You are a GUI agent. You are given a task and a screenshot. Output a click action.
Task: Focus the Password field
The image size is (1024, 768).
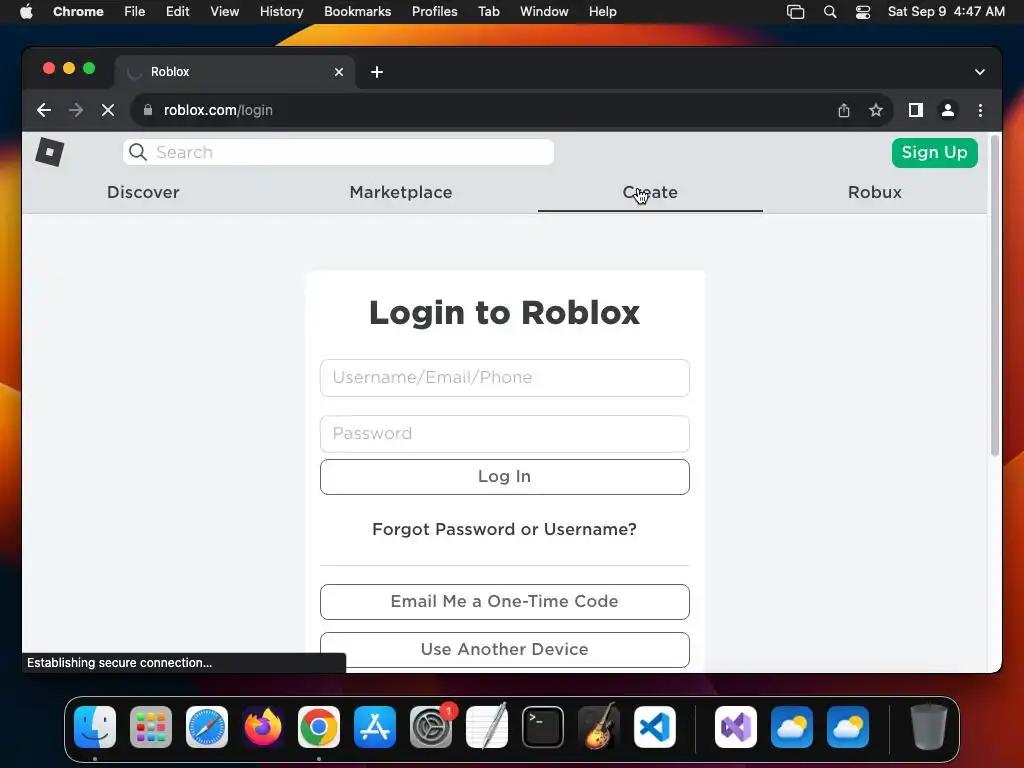505,434
